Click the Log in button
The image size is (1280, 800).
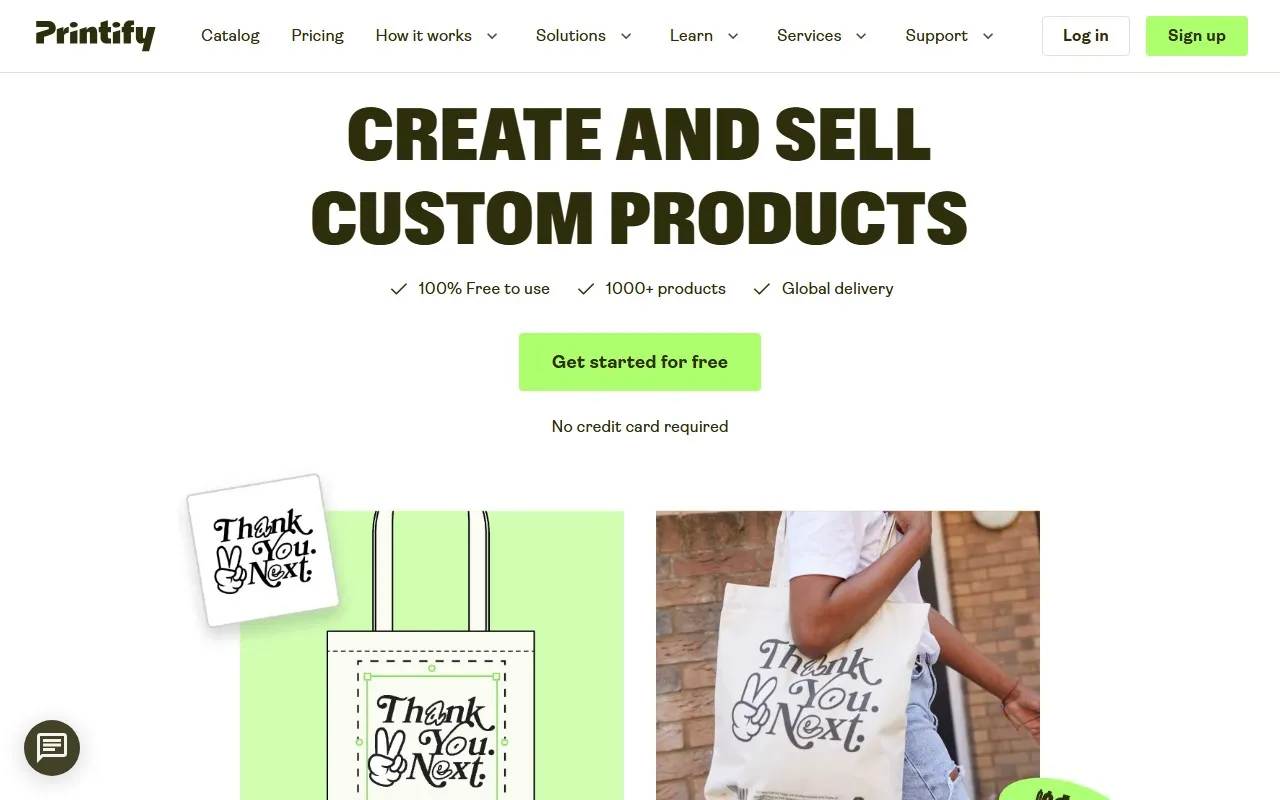click(1086, 36)
